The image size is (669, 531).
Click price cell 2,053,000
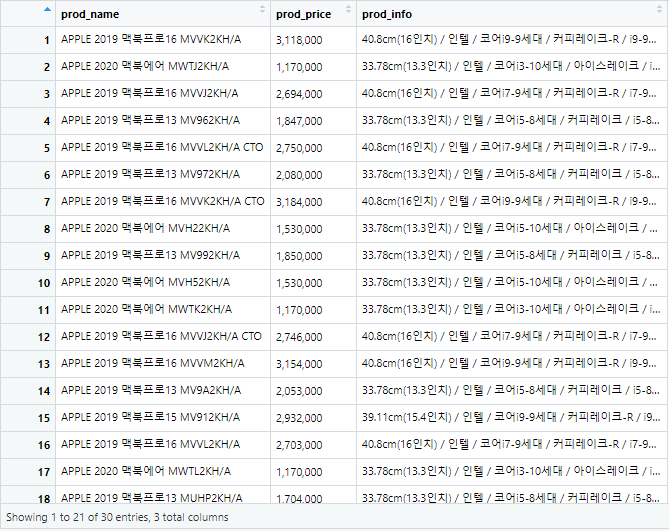pos(313,391)
